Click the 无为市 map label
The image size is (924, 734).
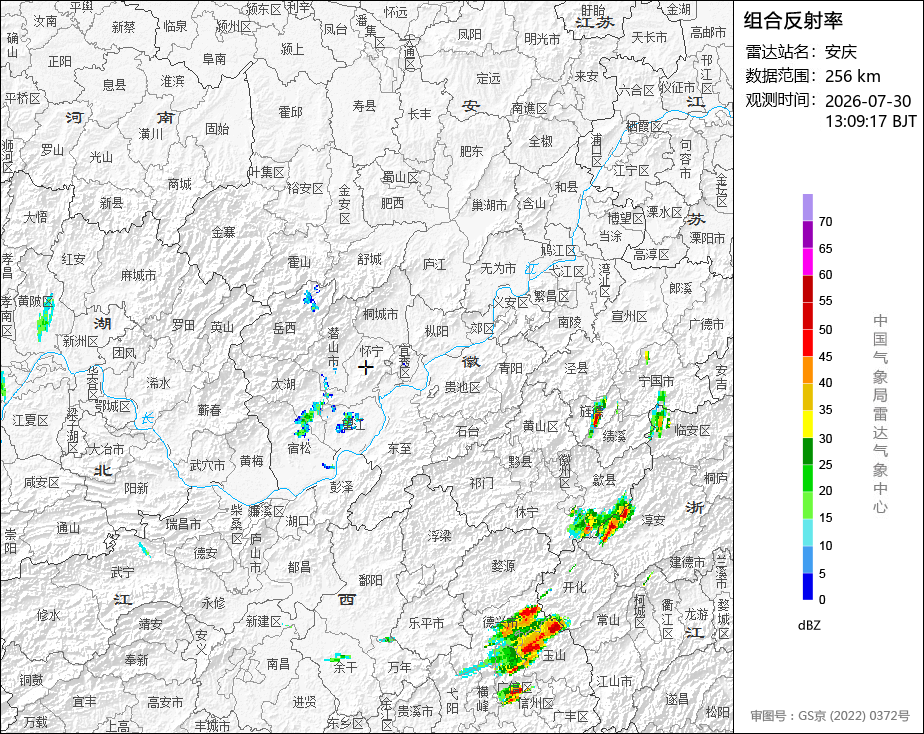pyautogui.click(x=498, y=268)
